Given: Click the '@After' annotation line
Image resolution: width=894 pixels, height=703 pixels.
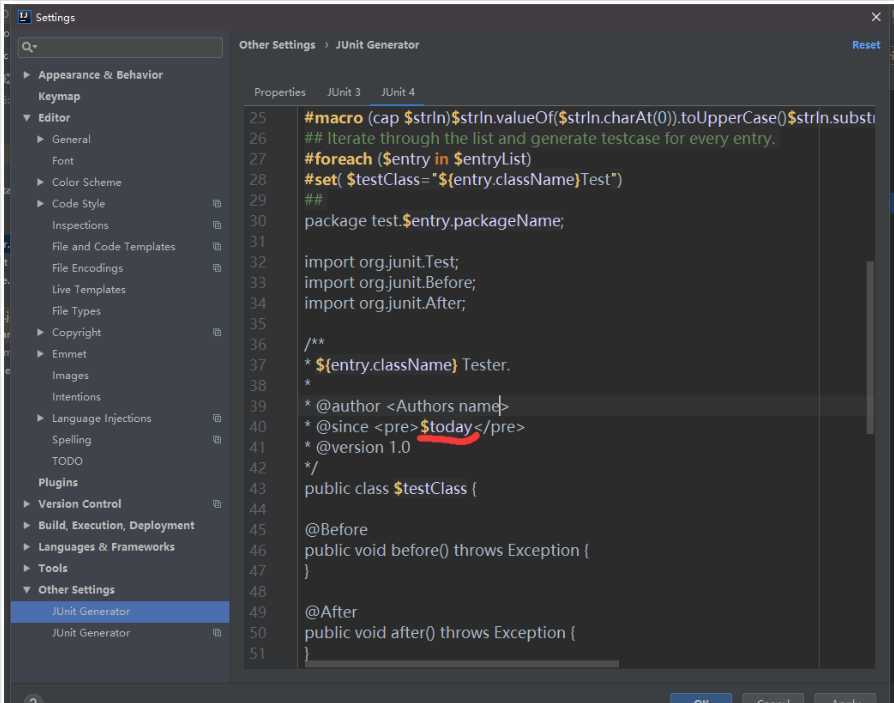Looking at the screenshot, I should pos(331,612).
